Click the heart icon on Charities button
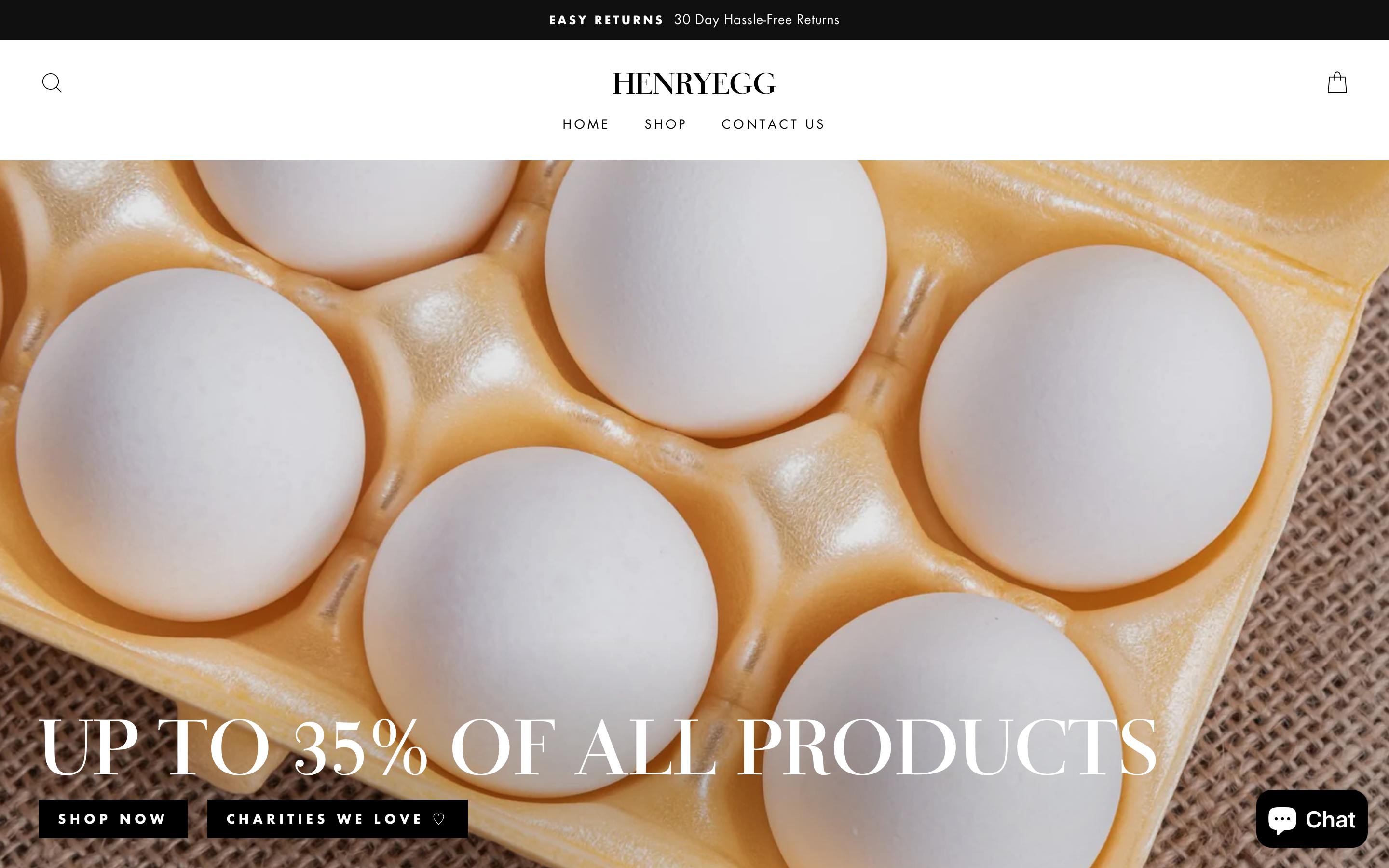This screenshot has width=1389, height=868. click(x=439, y=819)
